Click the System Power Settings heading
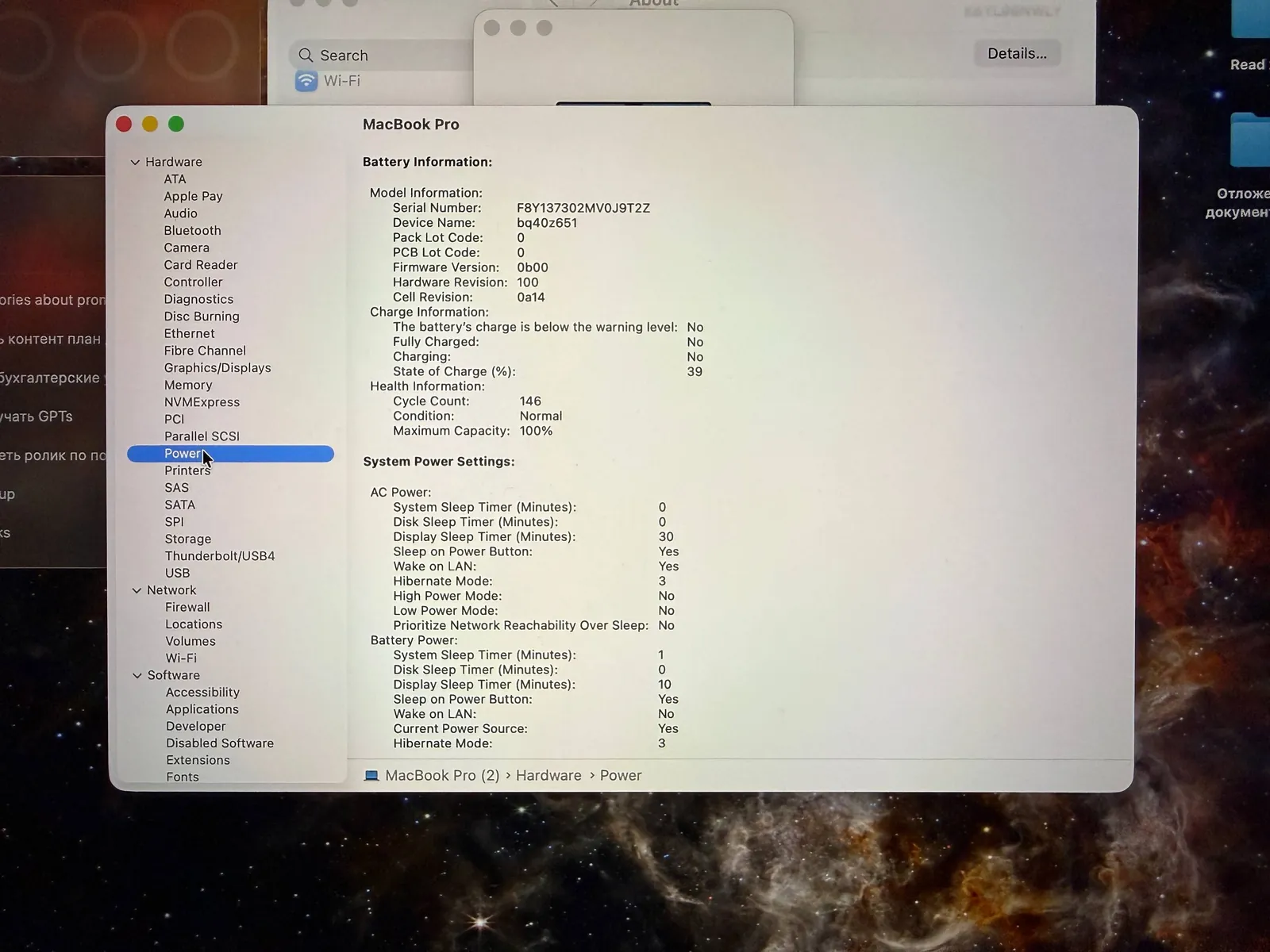 point(439,462)
